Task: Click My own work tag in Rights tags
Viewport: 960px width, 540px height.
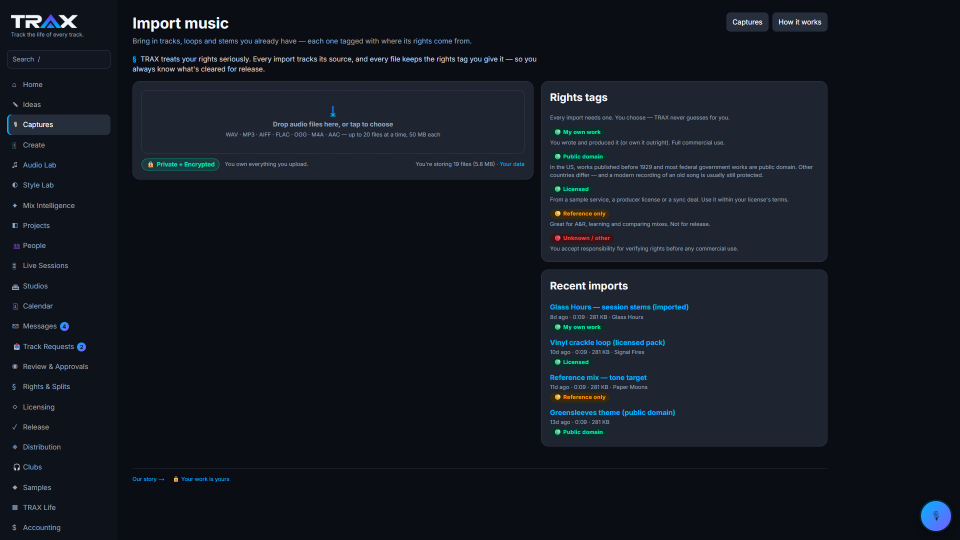Action: point(577,132)
